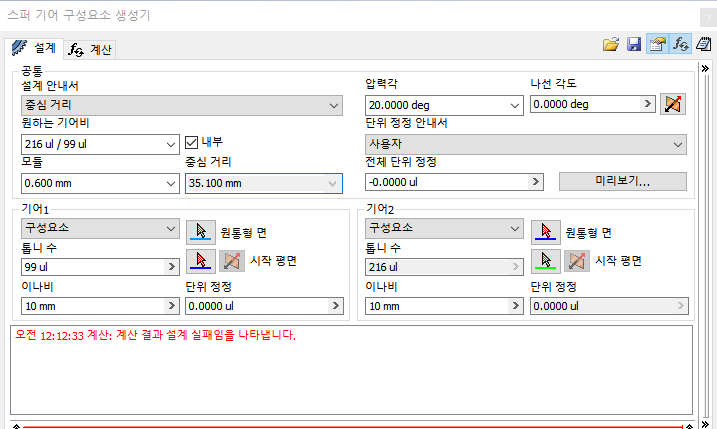The image size is (717, 429).
Task: Select cylindrical face for Gear 1 (기어1)
Action: 201,231
